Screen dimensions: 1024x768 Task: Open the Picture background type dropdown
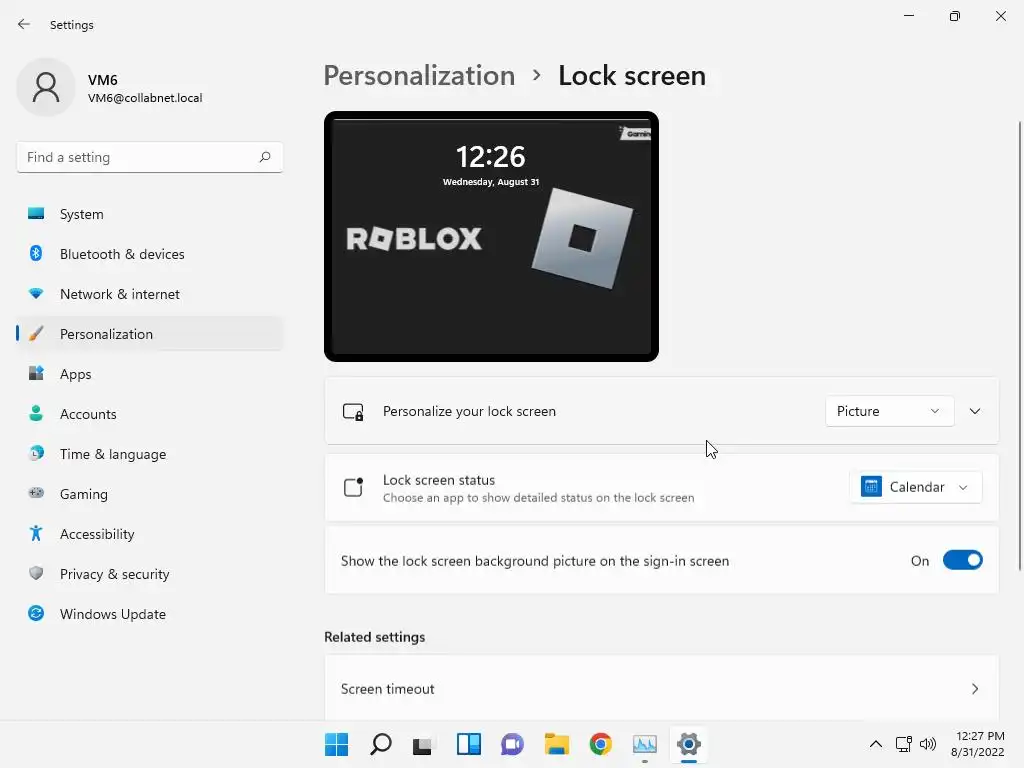pos(889,411)
